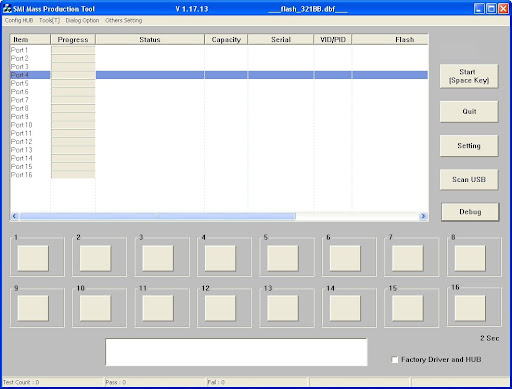Click the horizontal scrollbar thumb
Image resolution: width=512 pixels, height=389 pixels.
(x=157, y=216)
